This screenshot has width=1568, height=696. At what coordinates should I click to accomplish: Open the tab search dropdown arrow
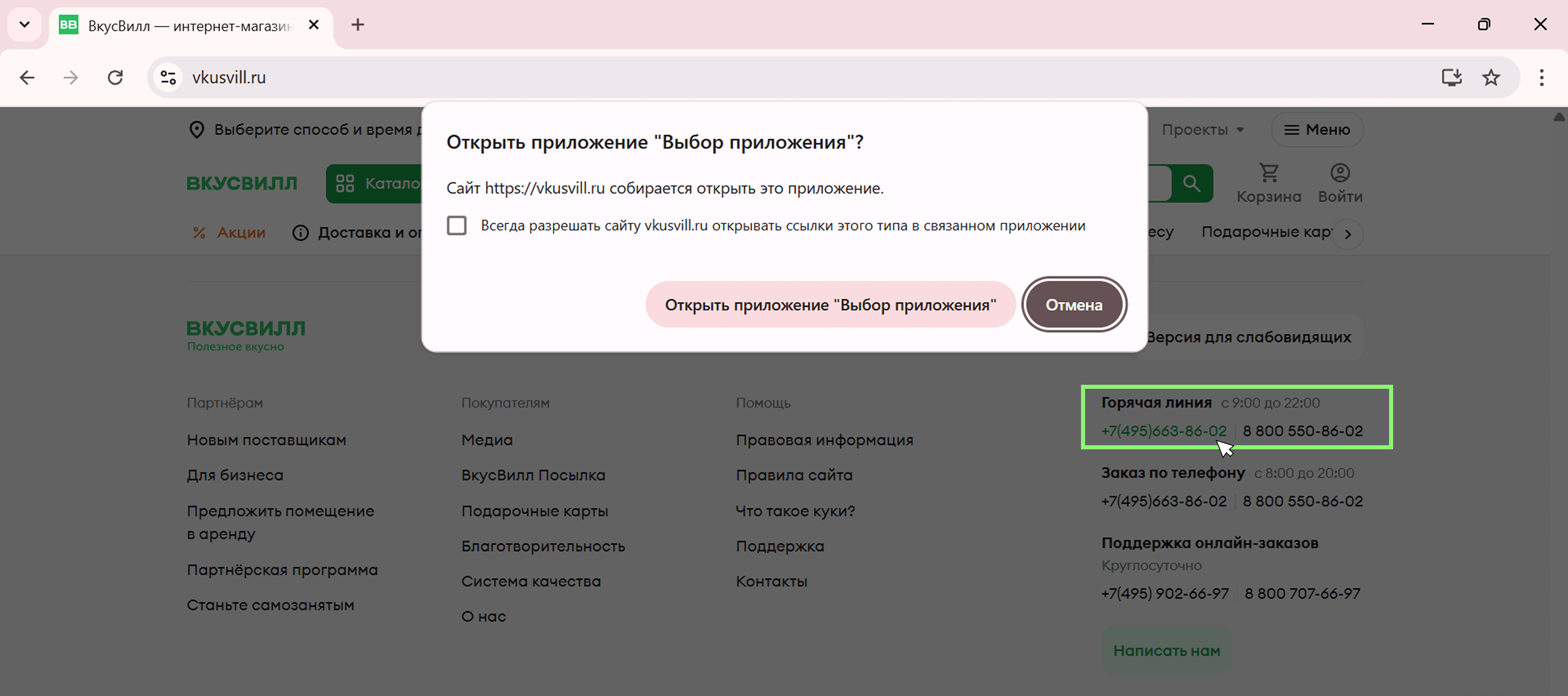(x=25, y=25)
